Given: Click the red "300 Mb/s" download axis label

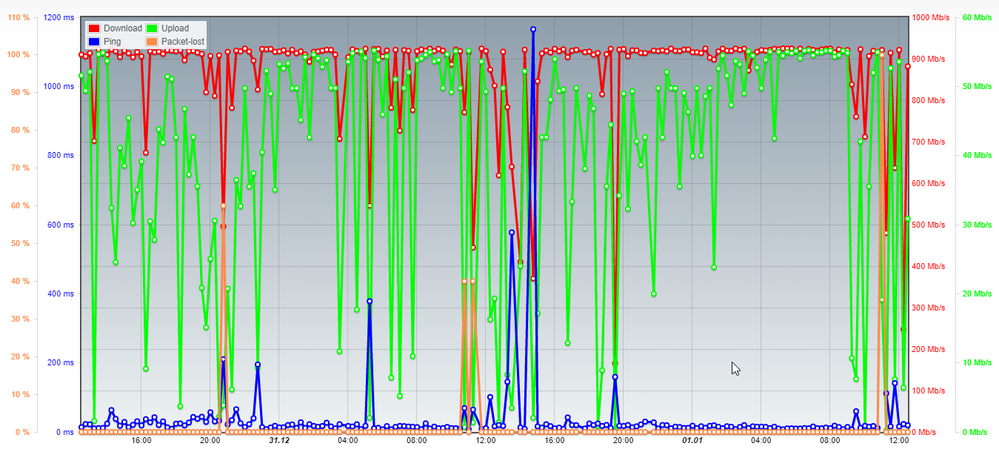Looking at the screenshot, I should point(929,308).
